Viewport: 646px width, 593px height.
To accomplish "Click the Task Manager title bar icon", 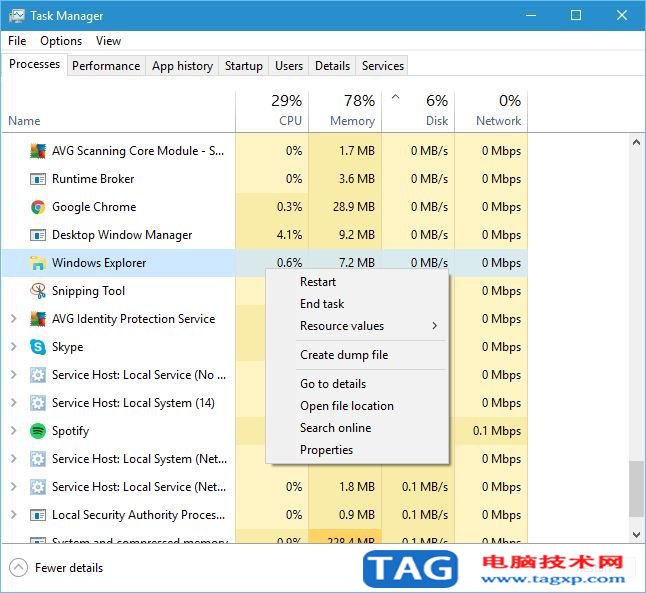I will [16, 16].
